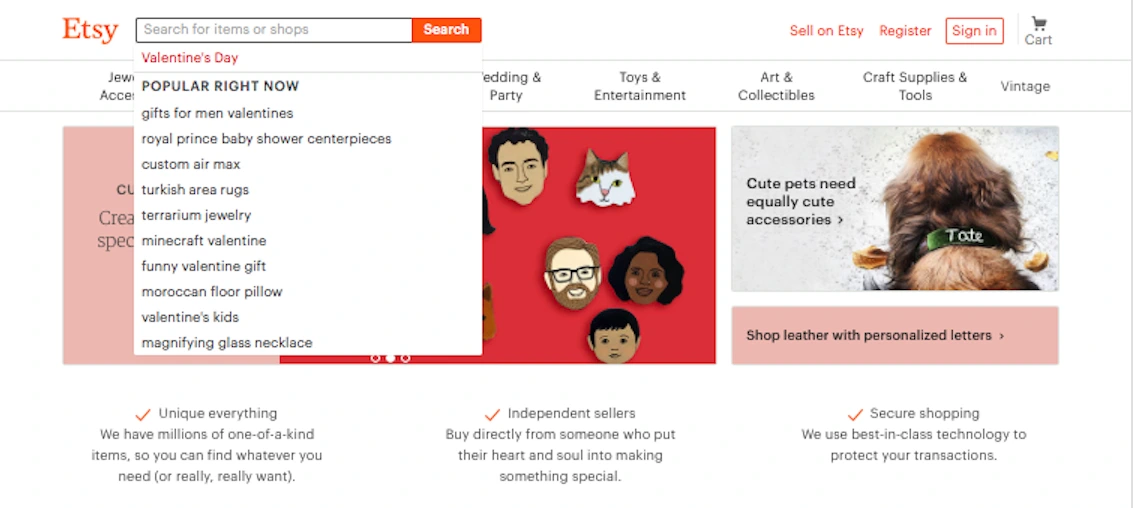Screen dimensions: 1133x508
Task: Focus the search for items field
Action: [274, 30]
